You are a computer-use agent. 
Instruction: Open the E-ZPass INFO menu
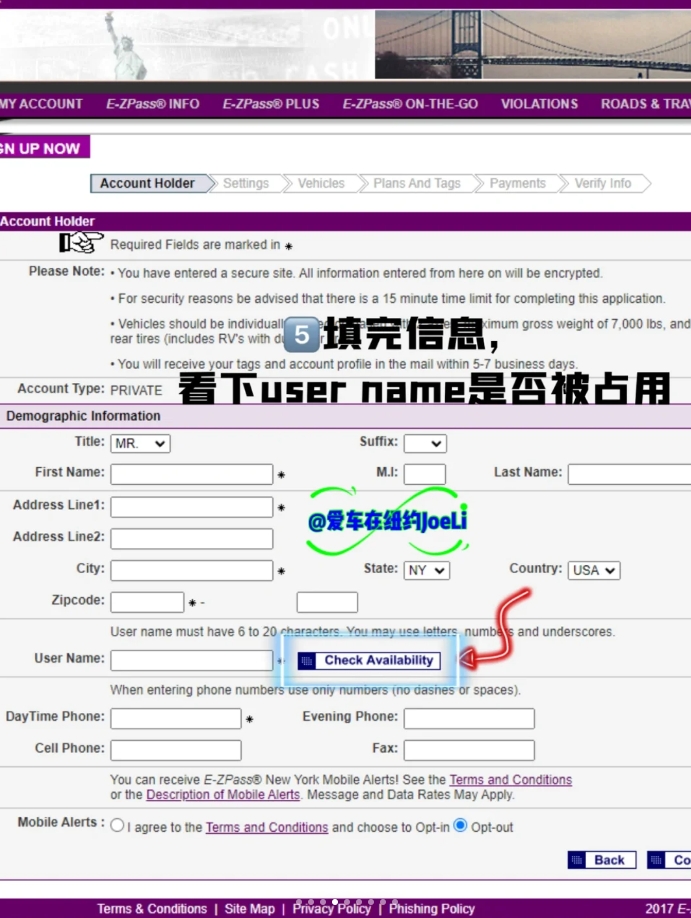pyautogui.click(x=153, y=104)
